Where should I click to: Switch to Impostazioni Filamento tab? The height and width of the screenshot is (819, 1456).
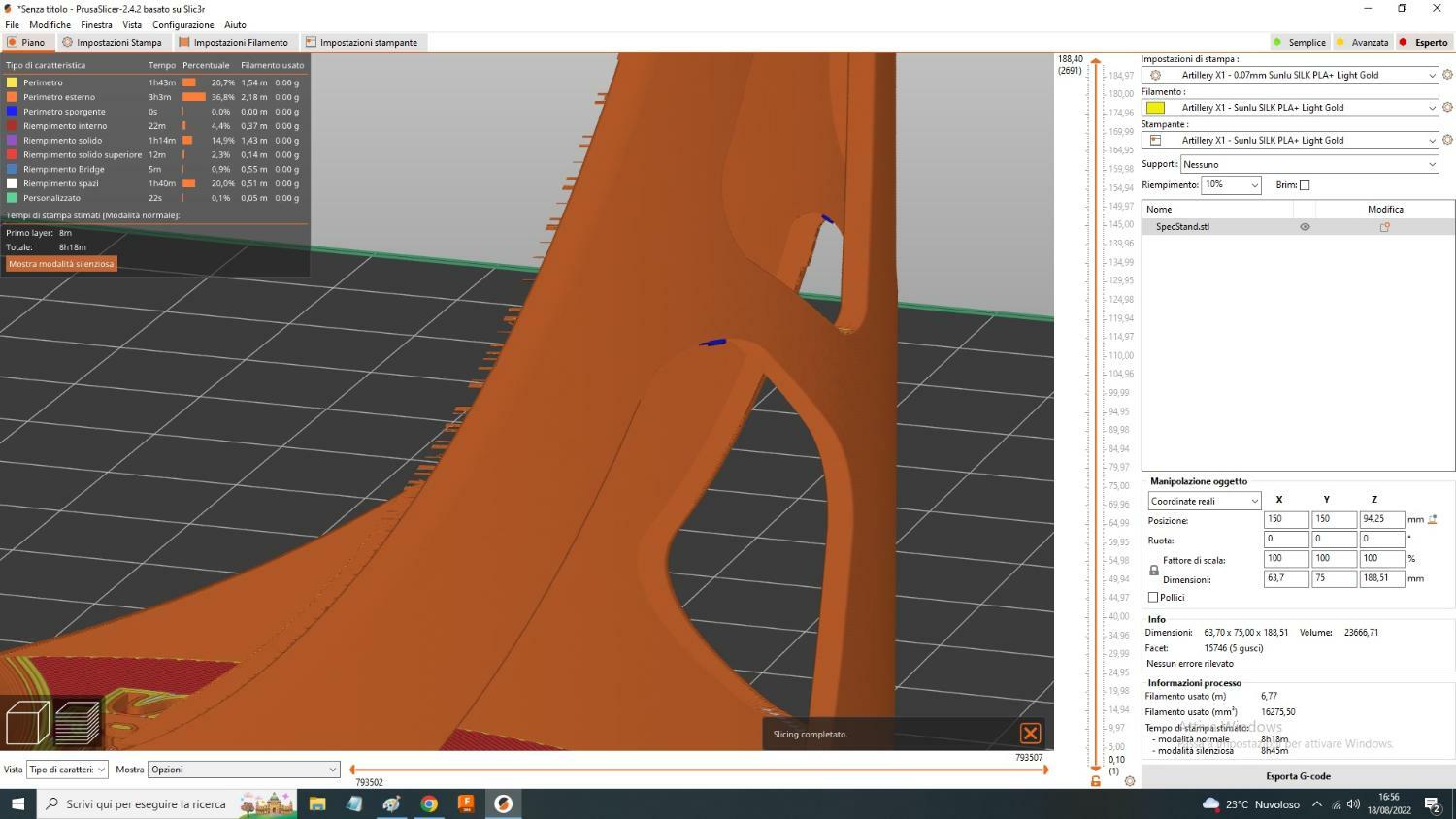point(233,43)
